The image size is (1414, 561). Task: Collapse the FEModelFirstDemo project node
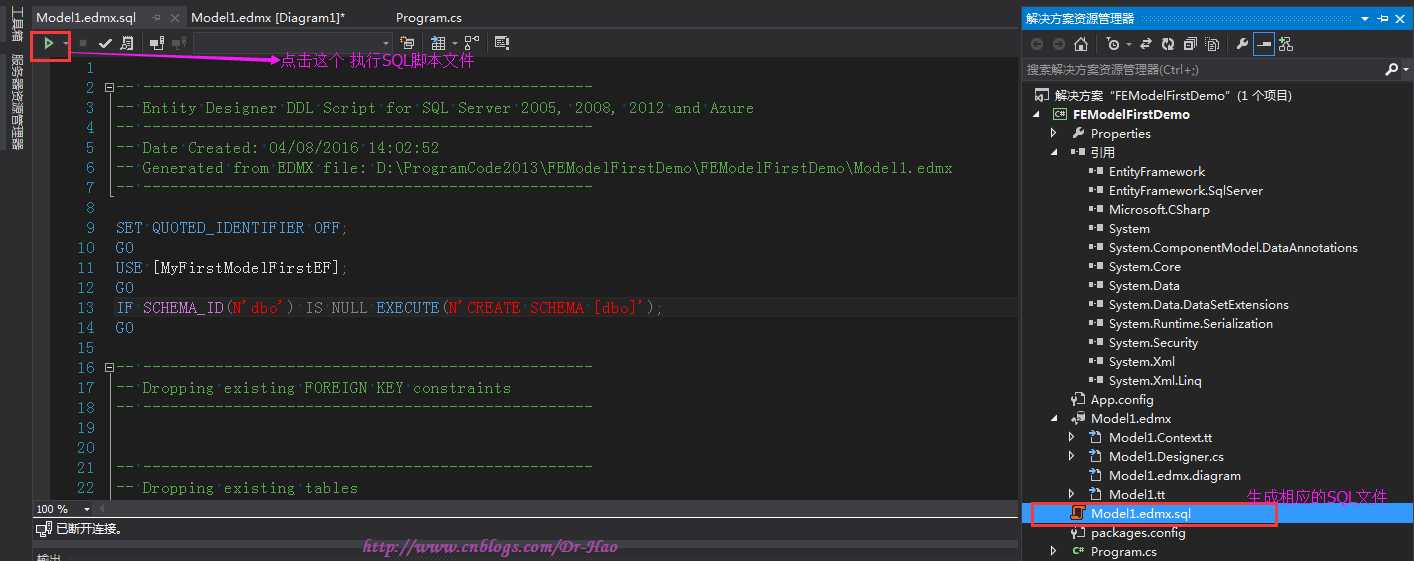pyautogui.click(x=1037, y=114)
